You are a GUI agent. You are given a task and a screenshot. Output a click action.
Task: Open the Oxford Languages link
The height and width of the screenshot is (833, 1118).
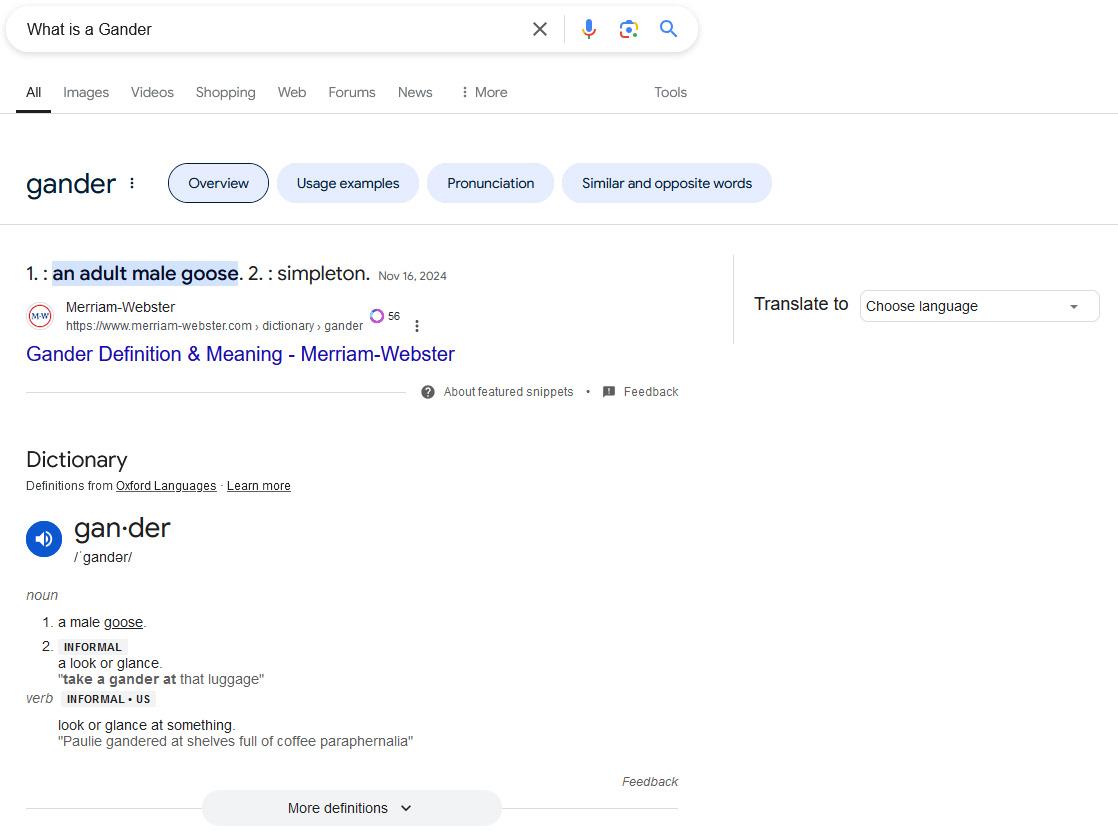click(x=166, y=486)
